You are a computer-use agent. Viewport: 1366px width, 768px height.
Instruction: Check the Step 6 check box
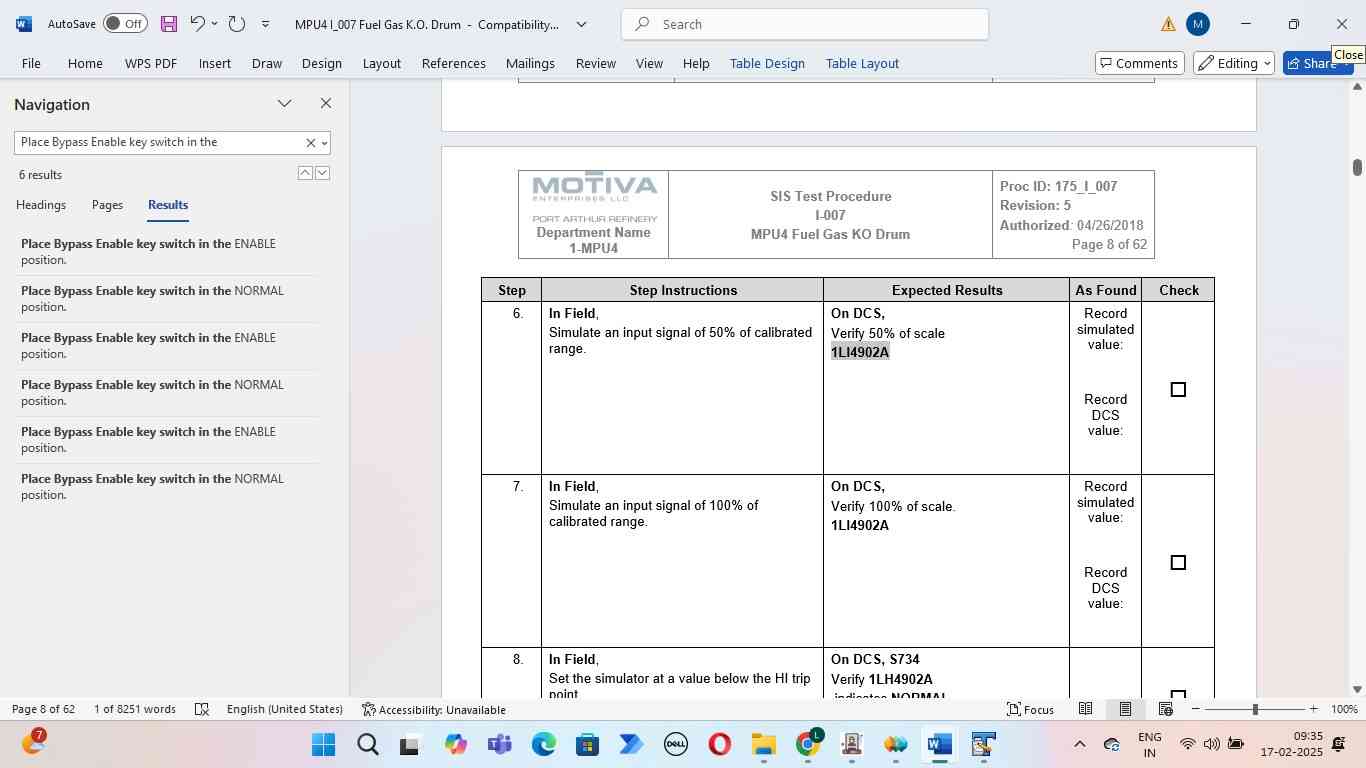point(1178,390)
